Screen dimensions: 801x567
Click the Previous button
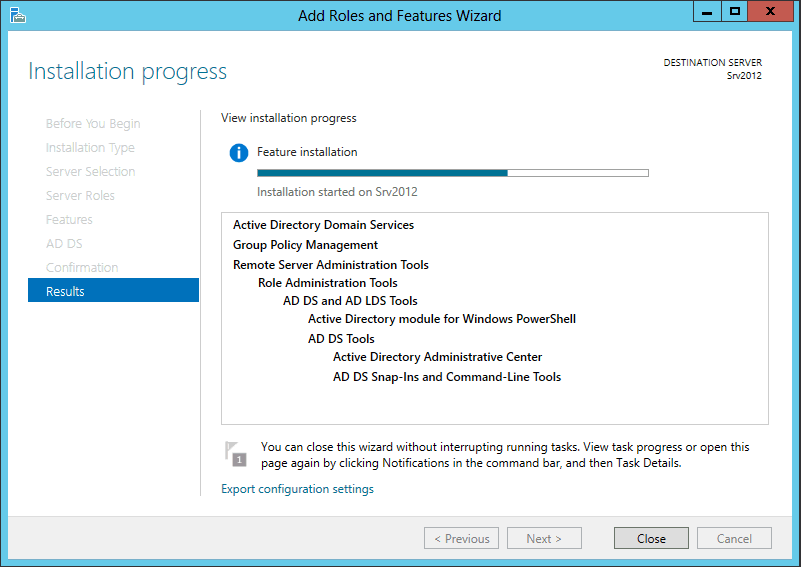461,538
